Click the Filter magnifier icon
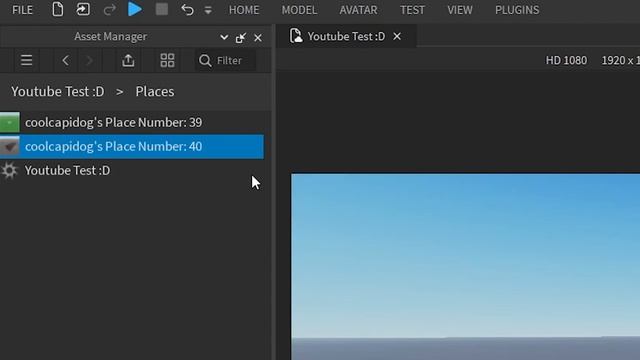This screenshot has width=640, height=360. 205,60
